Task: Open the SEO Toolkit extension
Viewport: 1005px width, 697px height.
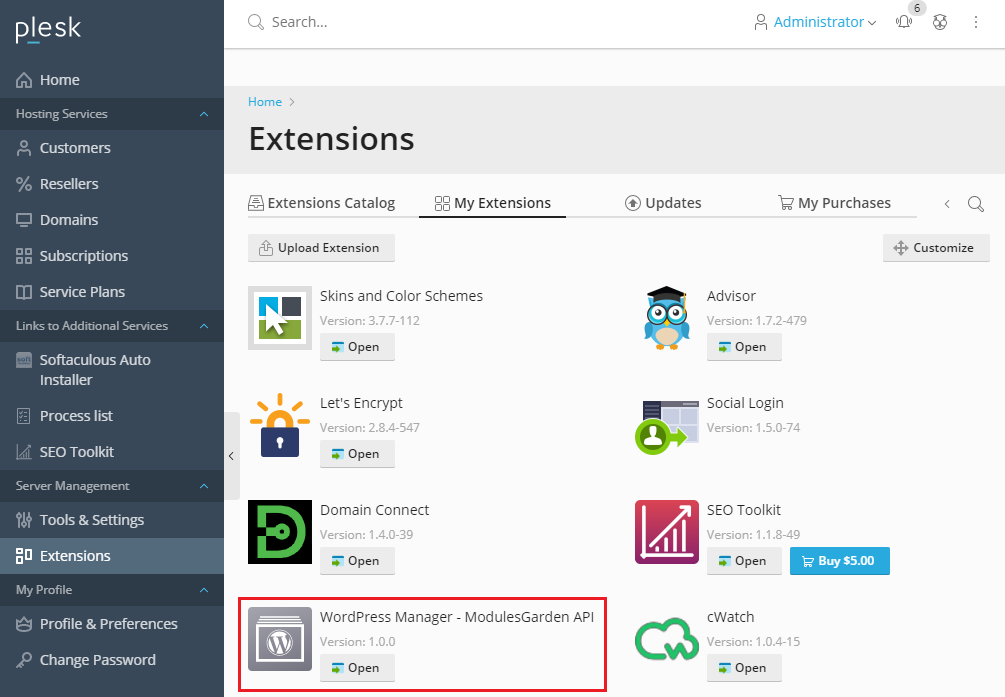Action: (744, 561)
